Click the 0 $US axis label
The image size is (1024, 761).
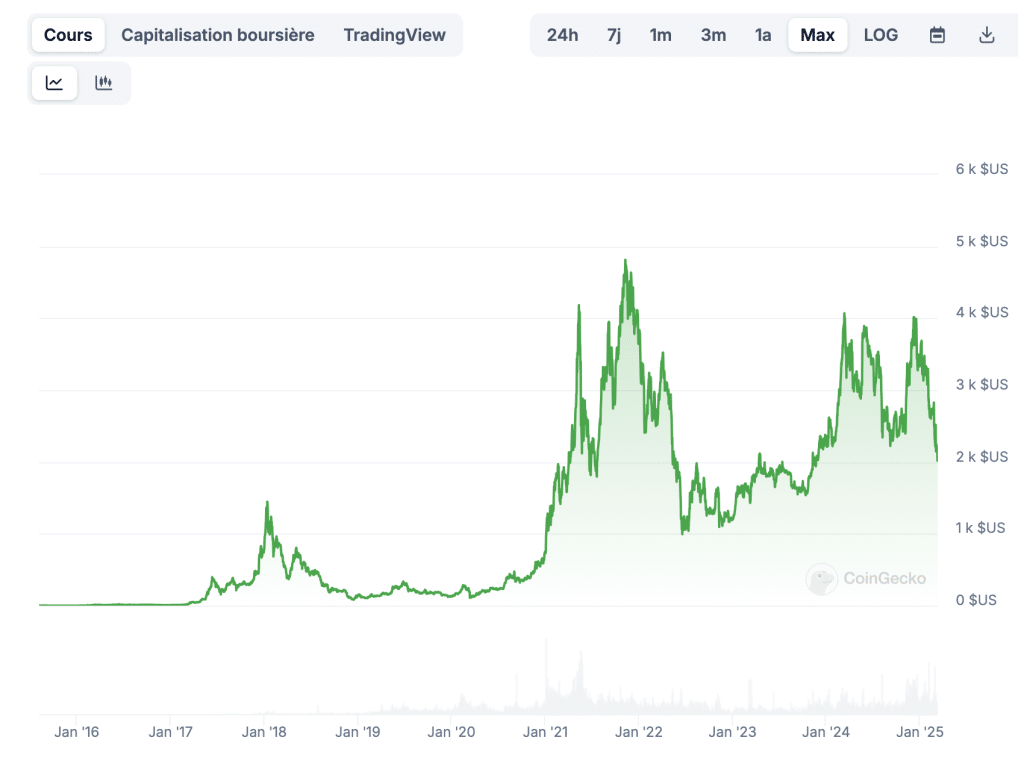(x=976, y=600)
